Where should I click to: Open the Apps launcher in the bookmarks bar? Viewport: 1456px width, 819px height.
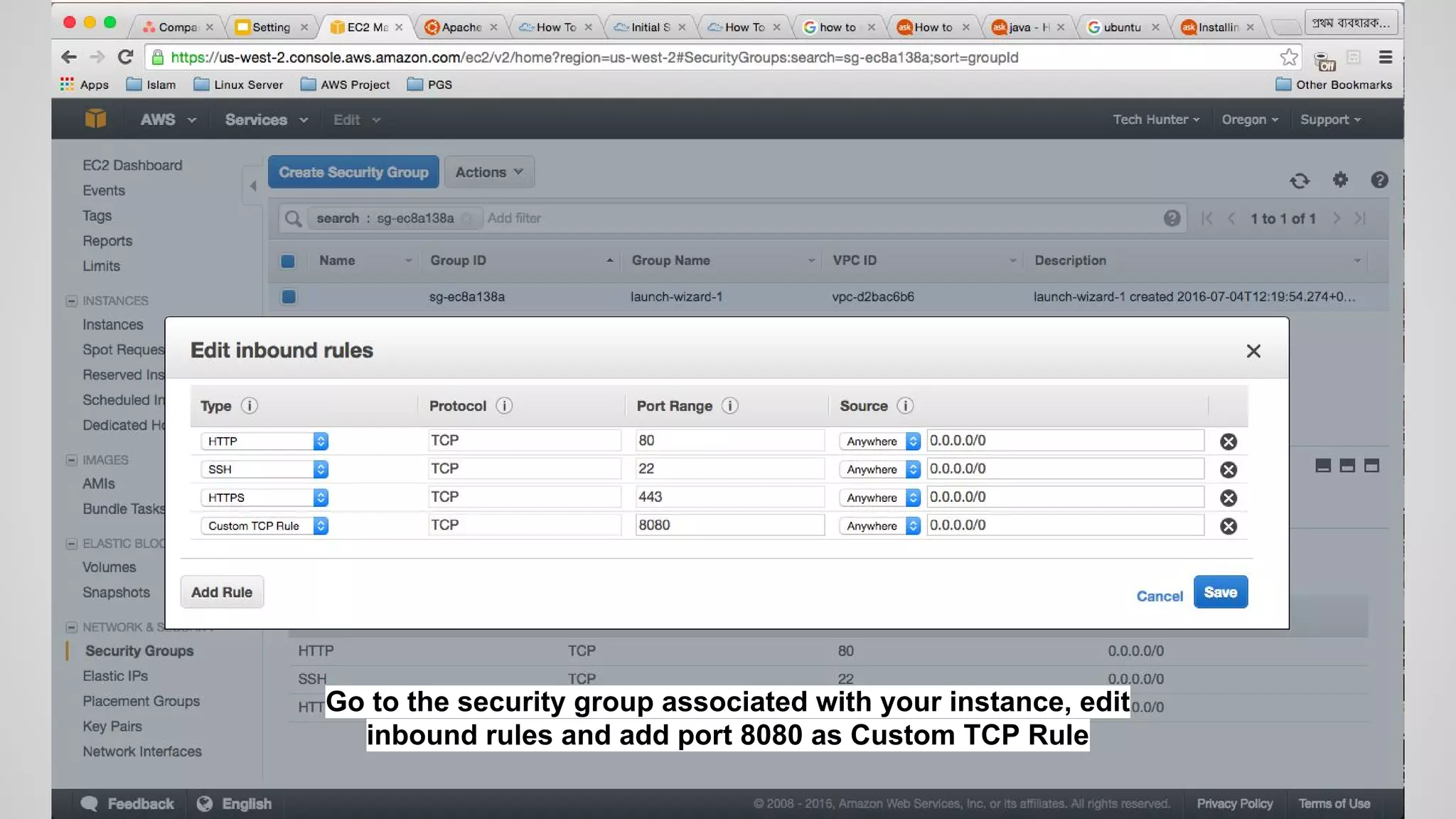(85, 85)
